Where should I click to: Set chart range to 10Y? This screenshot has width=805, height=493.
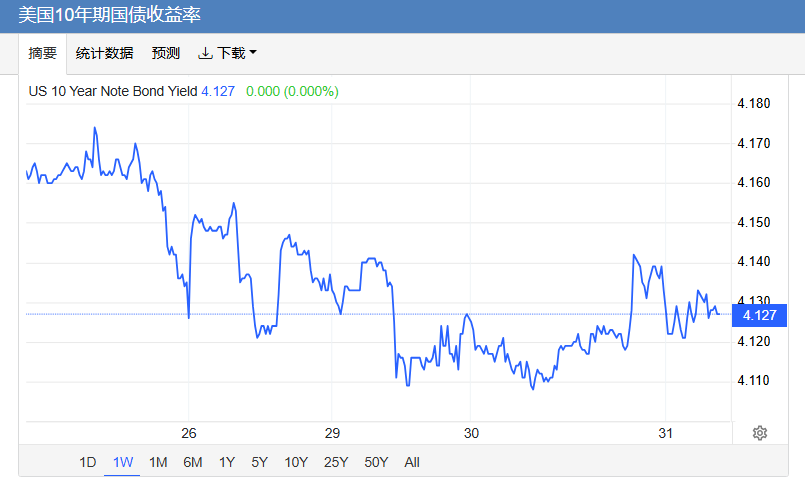[296, 462]
